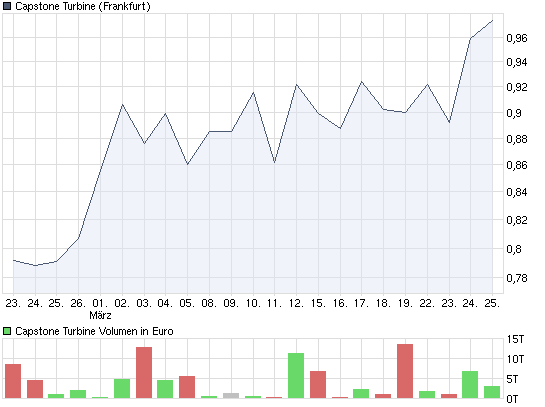Click the 'März' month label
The image size is (545, 407).
coord(100,315)
